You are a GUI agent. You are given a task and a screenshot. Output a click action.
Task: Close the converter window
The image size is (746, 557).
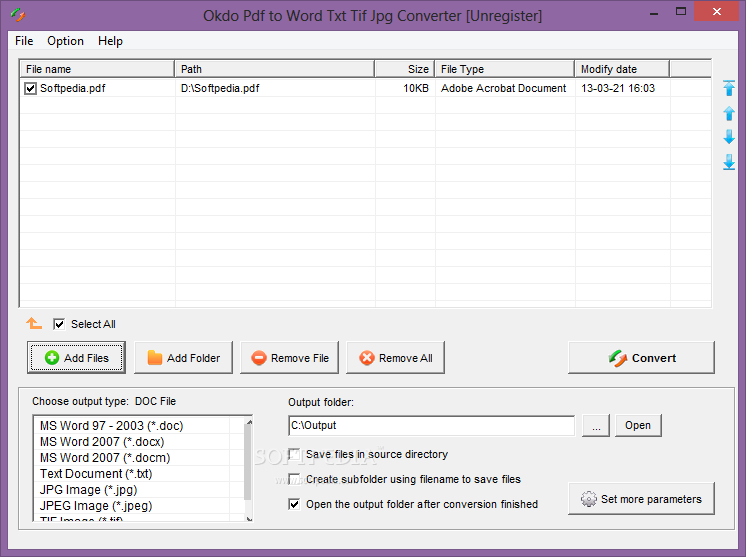[x=717, y=12]
